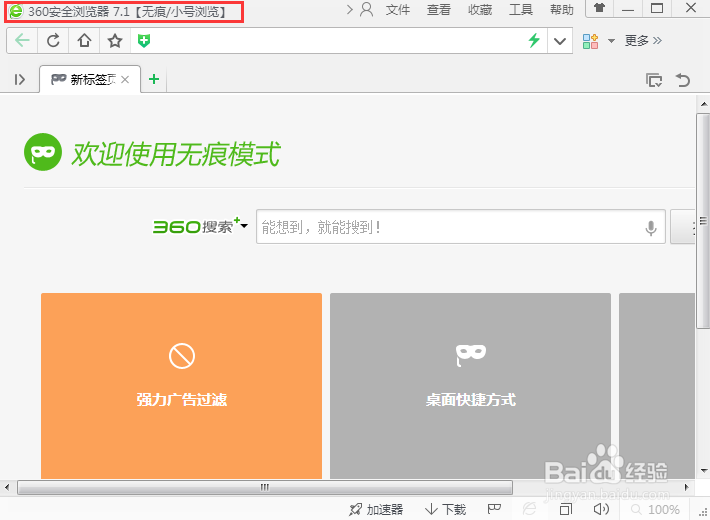Click the search submit button
710x520 pixels.
point(682,227)
